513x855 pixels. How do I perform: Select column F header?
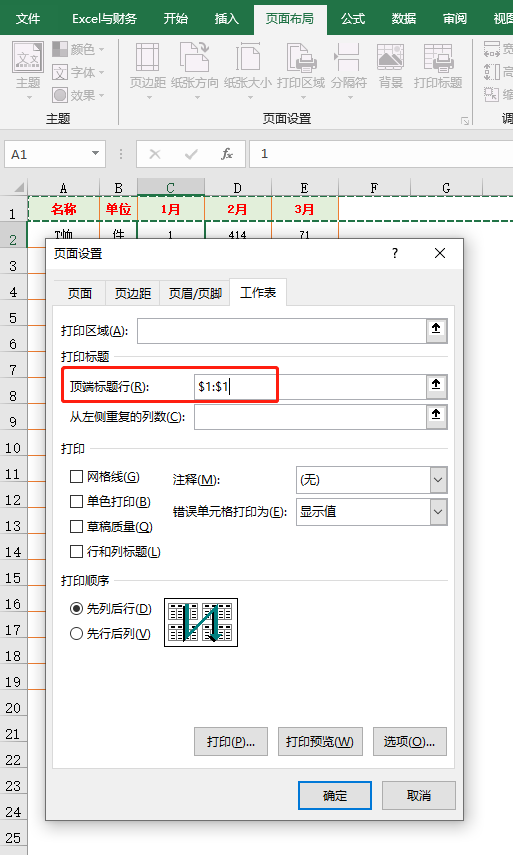[374, 188]
